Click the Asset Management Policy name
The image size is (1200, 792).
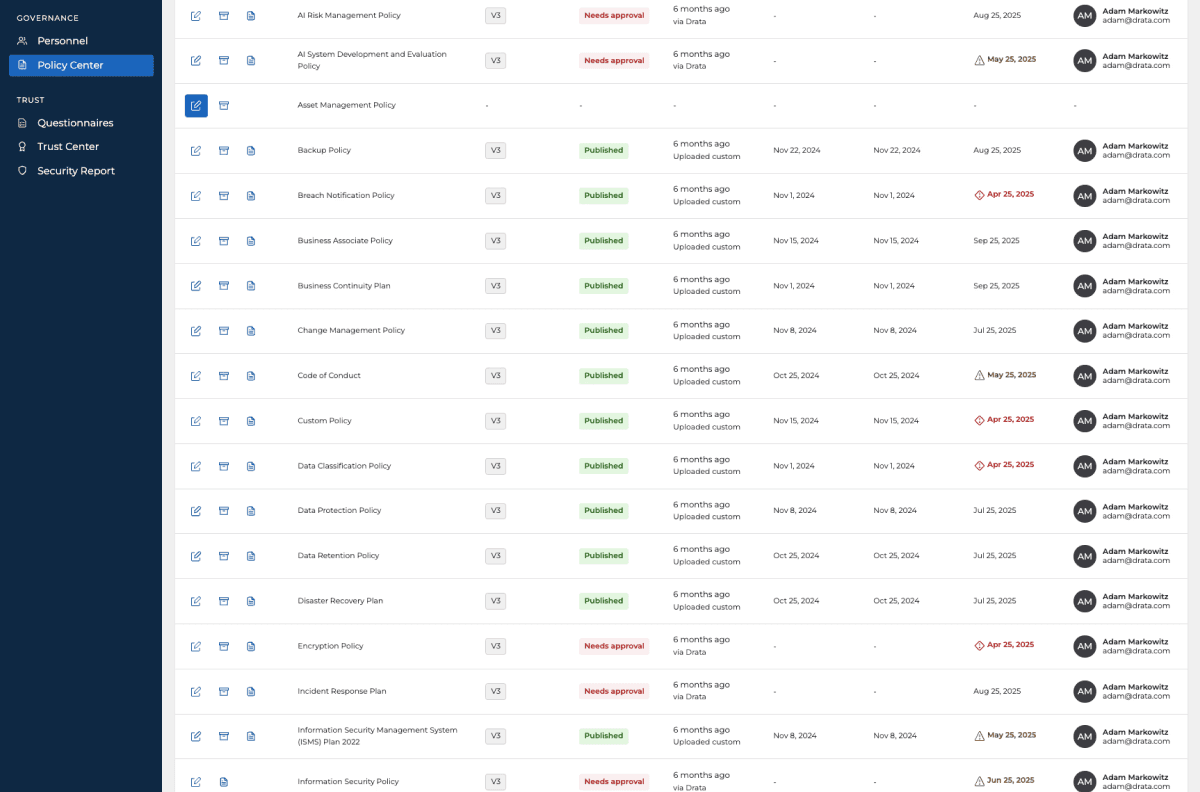coord(346,105)
